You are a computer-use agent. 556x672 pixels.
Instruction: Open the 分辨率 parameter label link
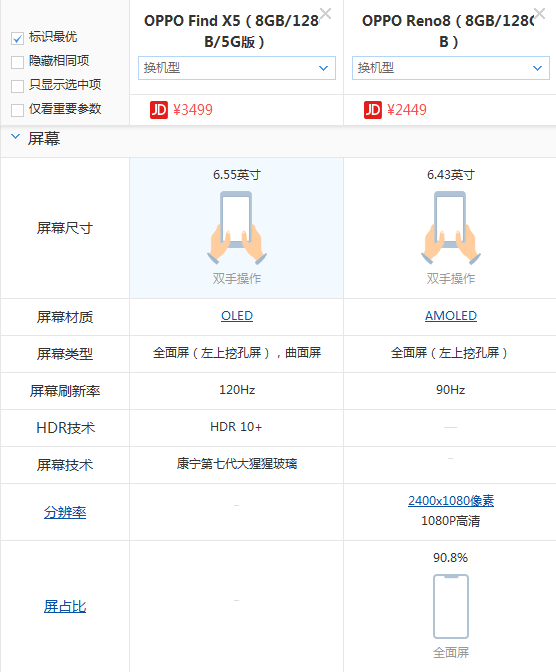65,512
